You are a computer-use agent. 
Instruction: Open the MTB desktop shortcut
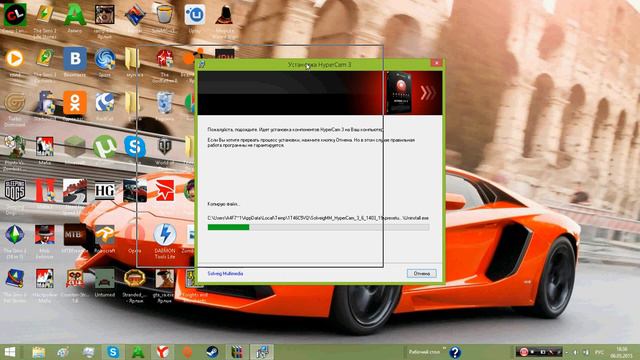pyautogui.click(x=75, y=235)
